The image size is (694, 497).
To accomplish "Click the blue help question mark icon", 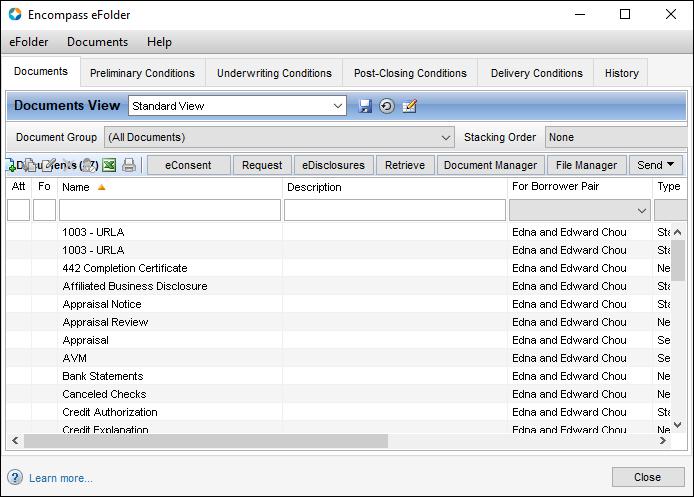I will click(15, 477).
